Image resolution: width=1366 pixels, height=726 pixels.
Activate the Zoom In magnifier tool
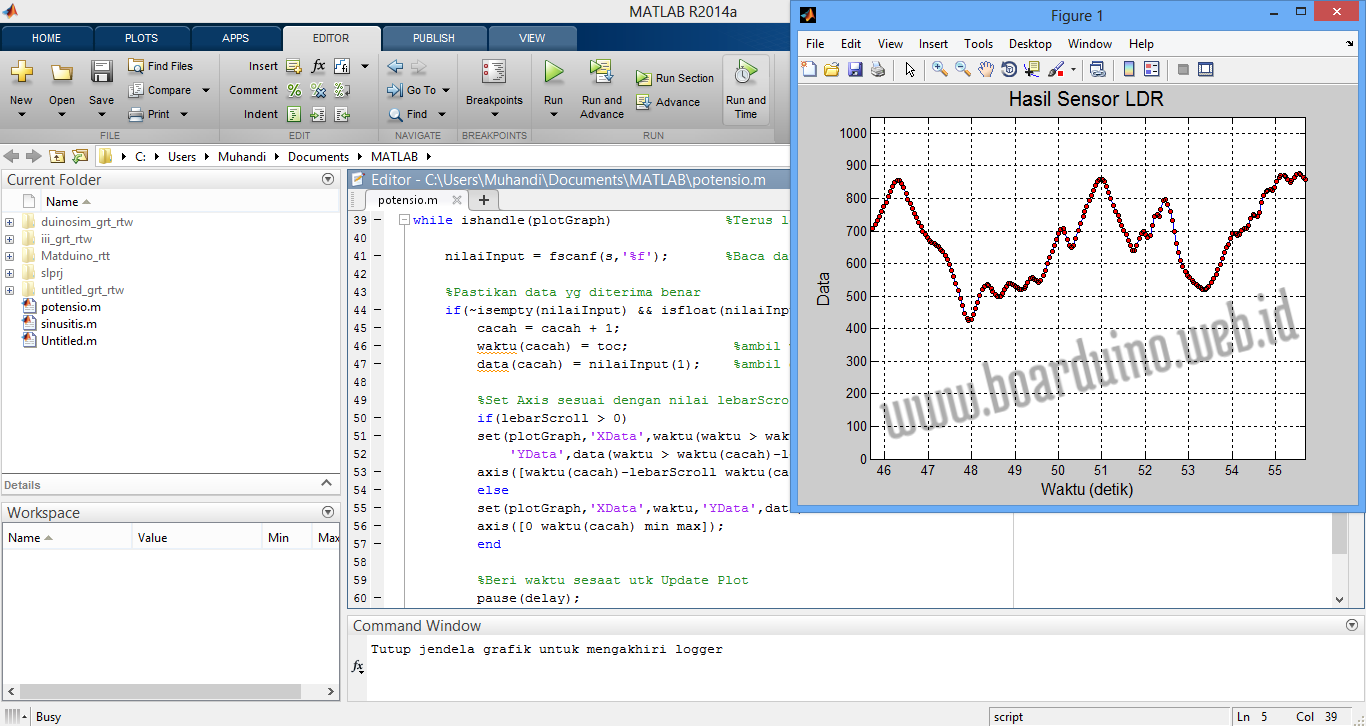[940, 69]
